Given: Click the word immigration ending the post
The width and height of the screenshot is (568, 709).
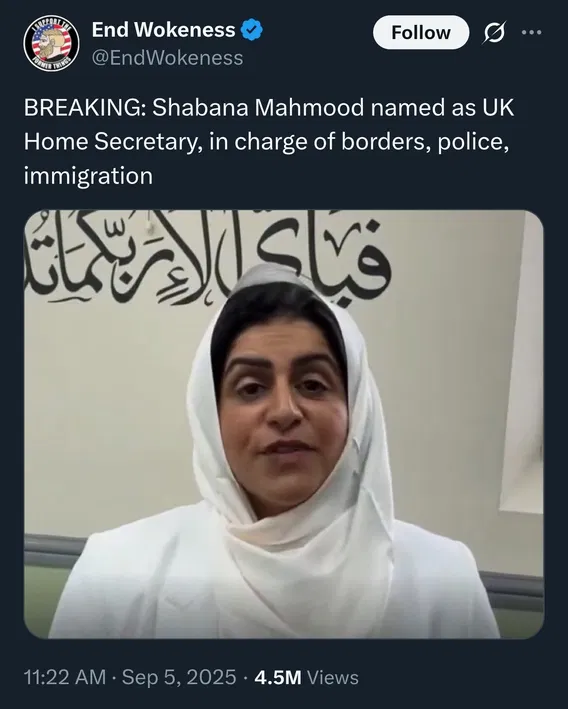Looking at the screenshot, I should [x=88, y=176].
